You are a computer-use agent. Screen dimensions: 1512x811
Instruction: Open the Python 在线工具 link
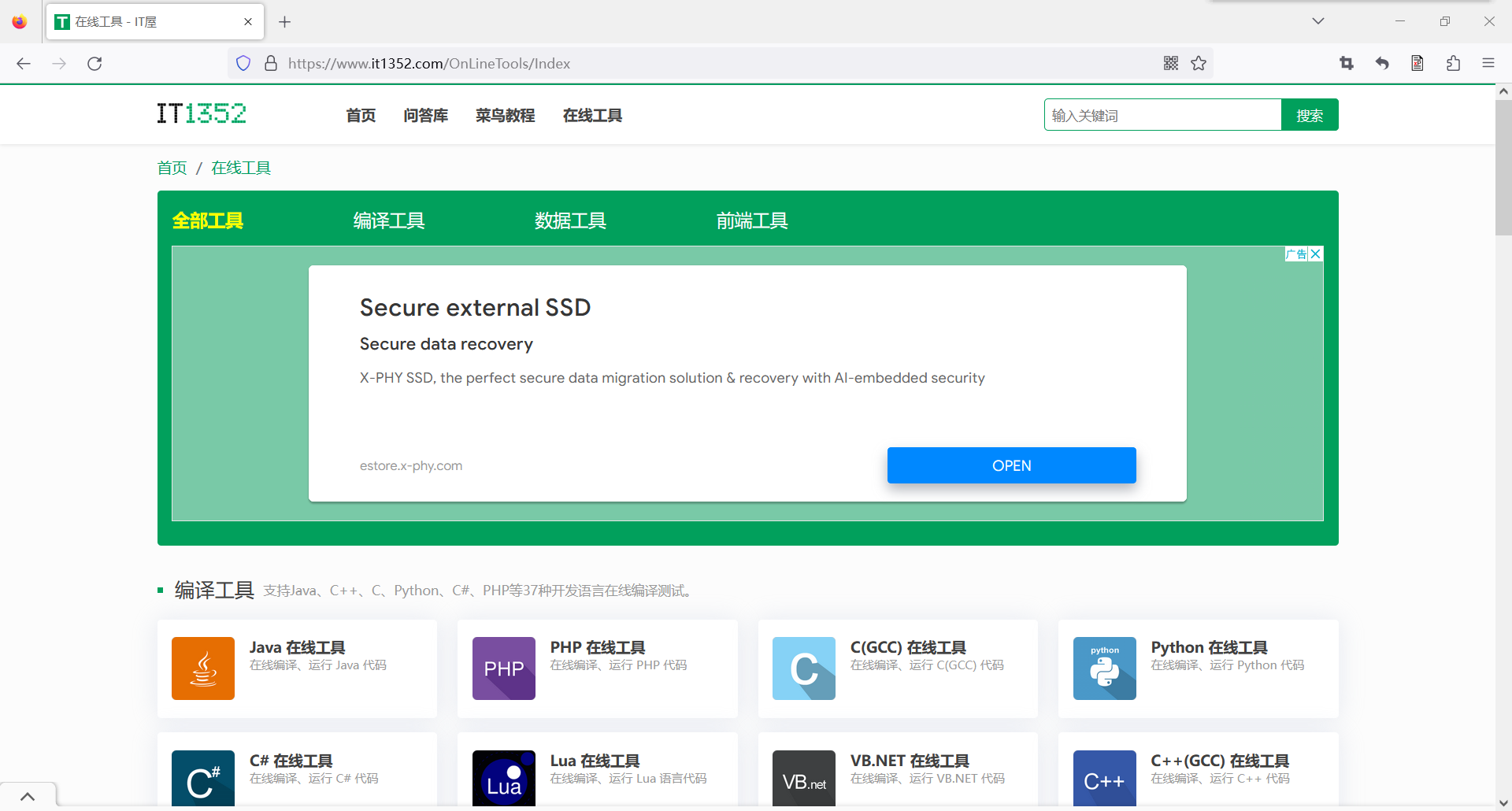click(1209, 647)
